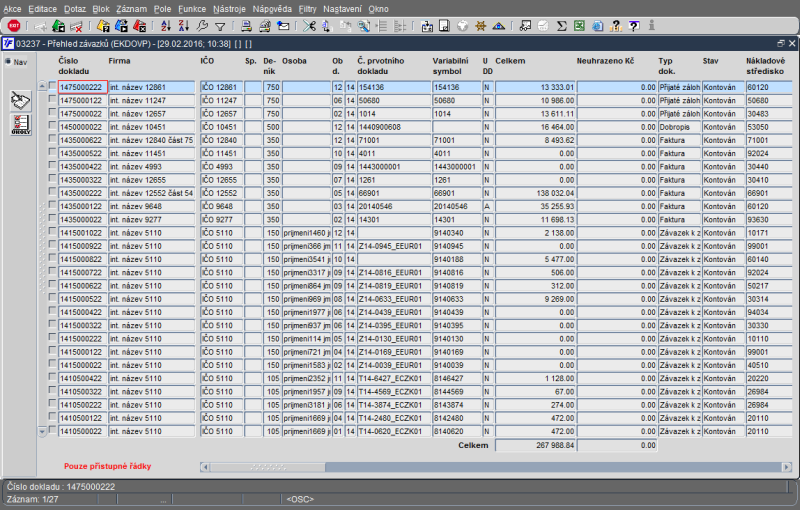Open the filter funnel icon
800x510 pixels.
(x=220, y=26)
